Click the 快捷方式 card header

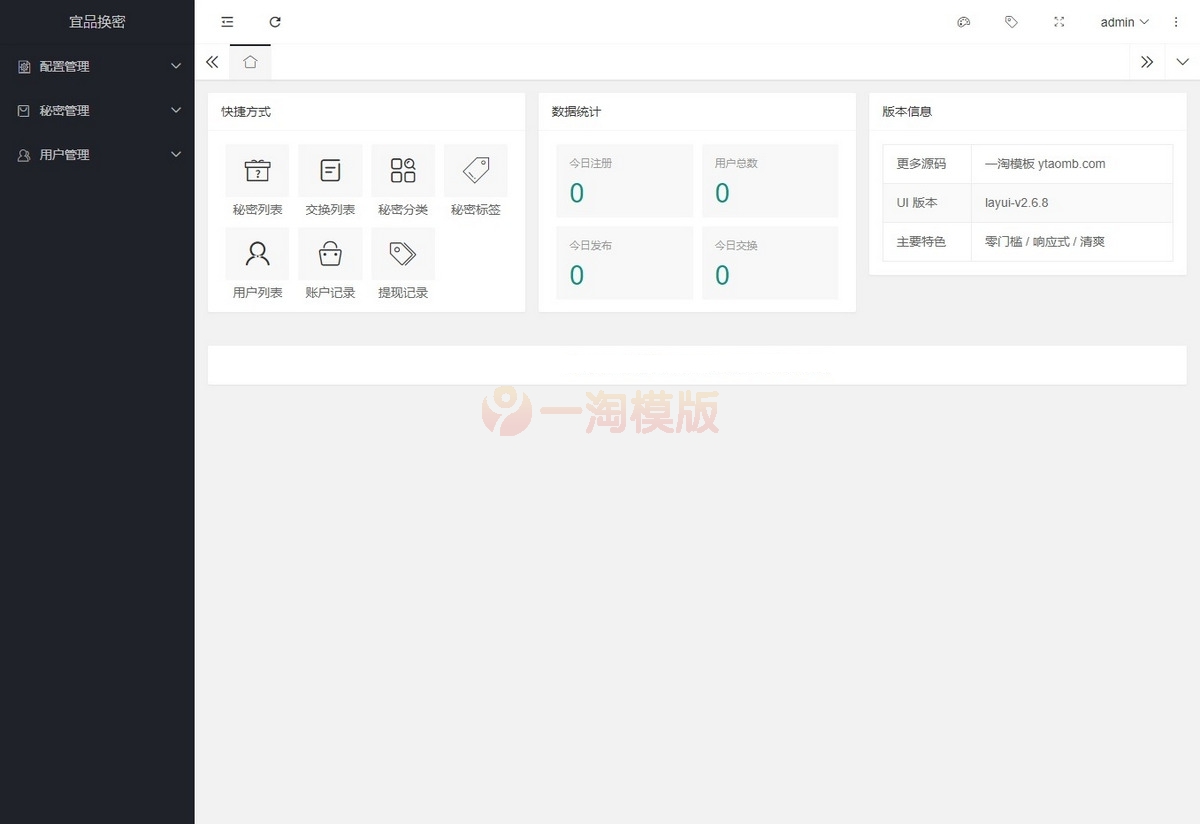click(x=366, y=112)
